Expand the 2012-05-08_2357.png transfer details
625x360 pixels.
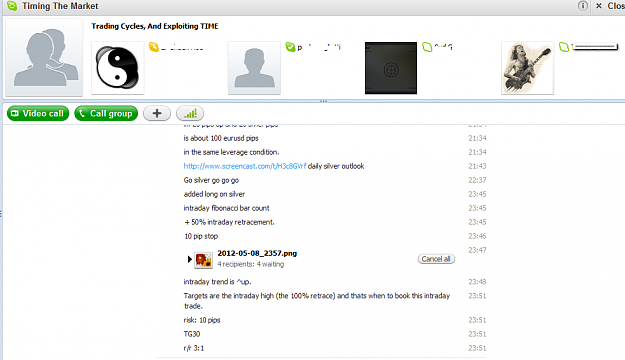[x=190, y=260]
